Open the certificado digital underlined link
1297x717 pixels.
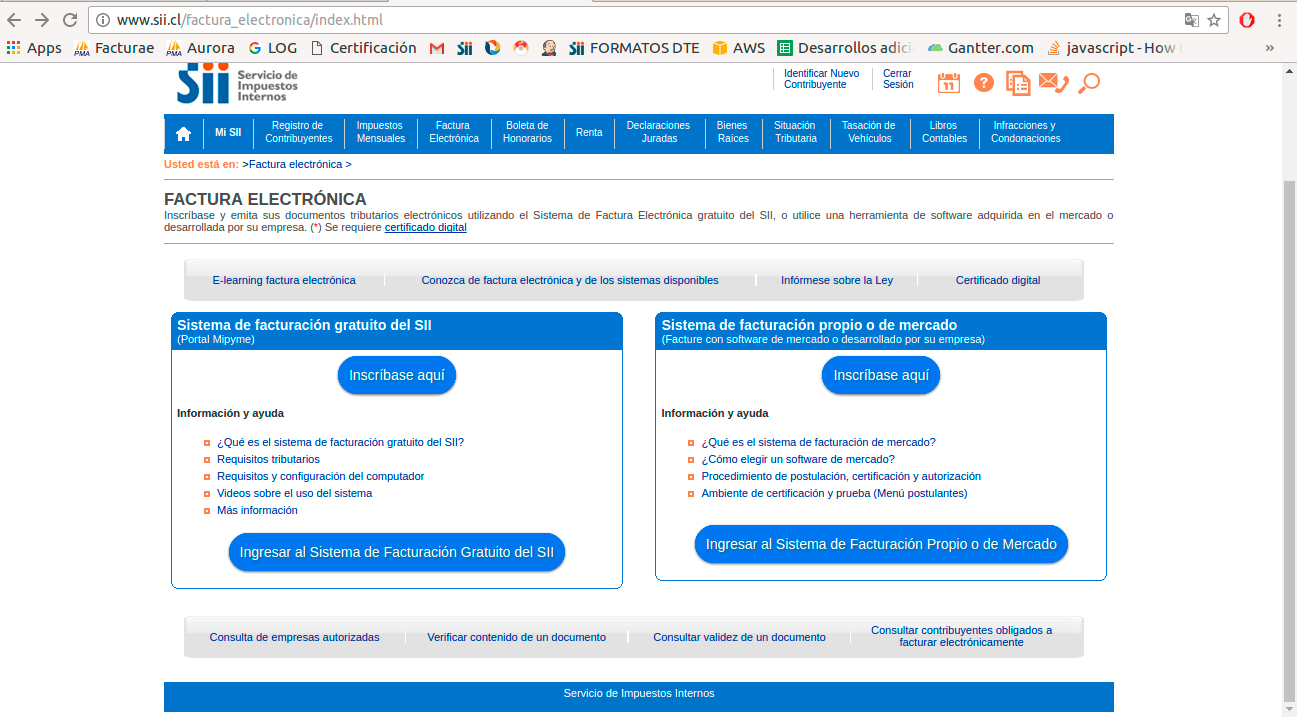pyautogui.click(x=425, y=227)
